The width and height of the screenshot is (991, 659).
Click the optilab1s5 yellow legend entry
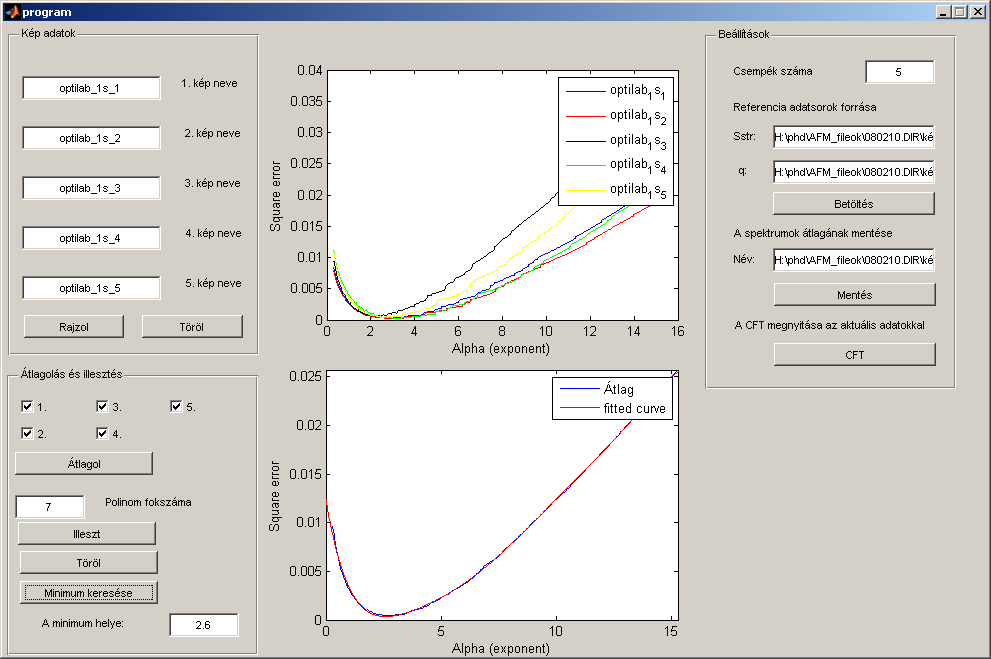616,190
